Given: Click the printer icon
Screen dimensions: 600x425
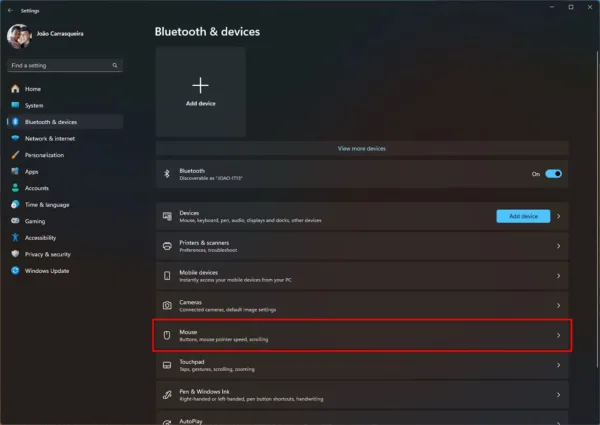Looking at the screenshot, I should pyautogui.click(x=167, y=246).
